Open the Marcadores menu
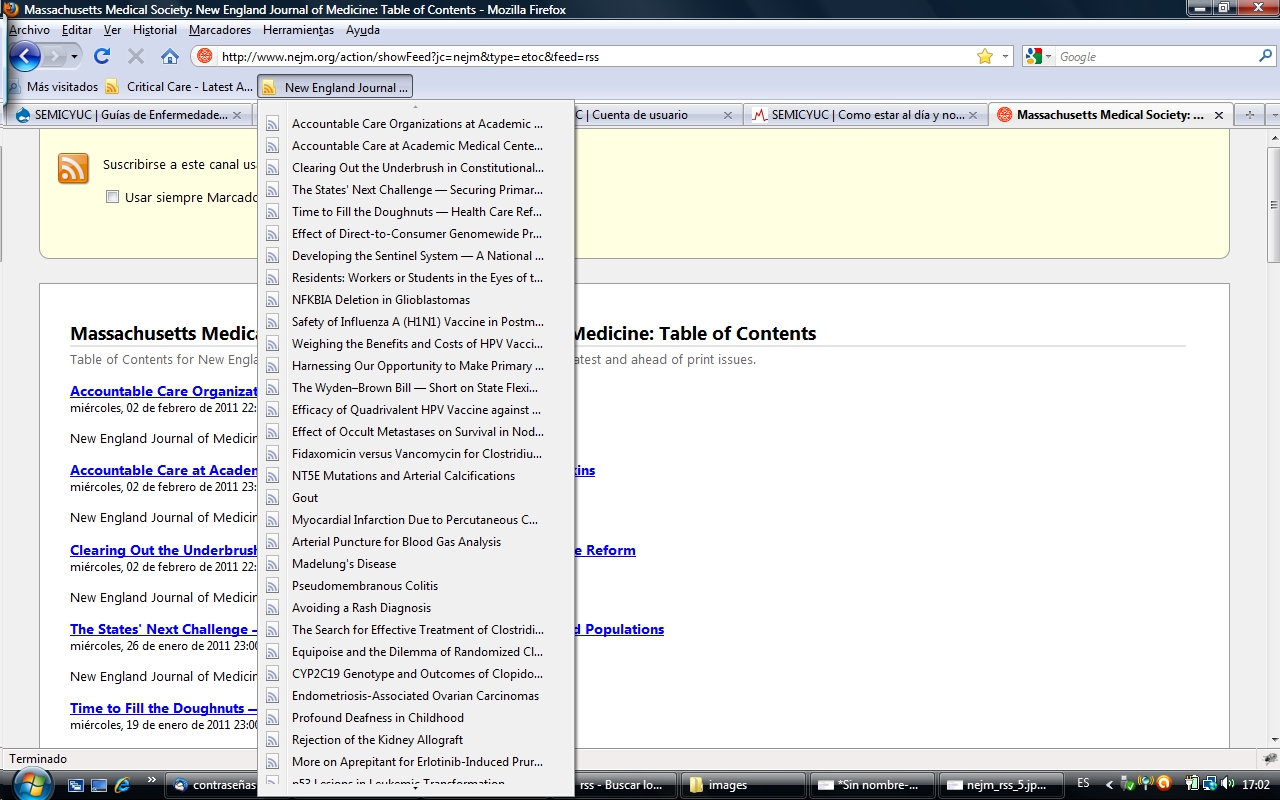This screenshot has height=800, width=1280. tap(220, 30)
